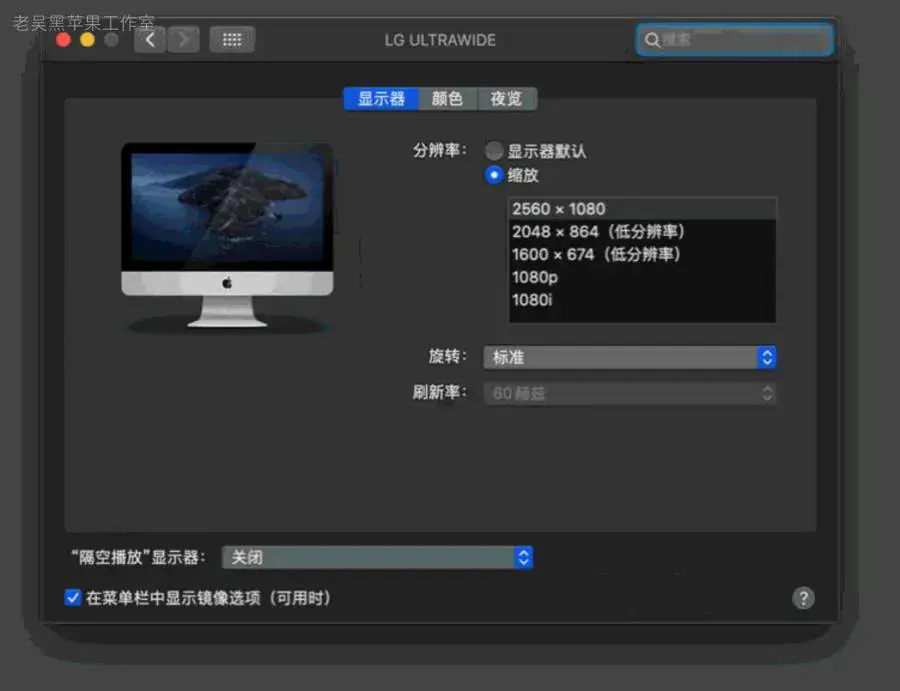Image resolution: width=900 pixels, height=691 pixels.
Task: Switch to the 颜色 tab
Action: click(448, 99)
